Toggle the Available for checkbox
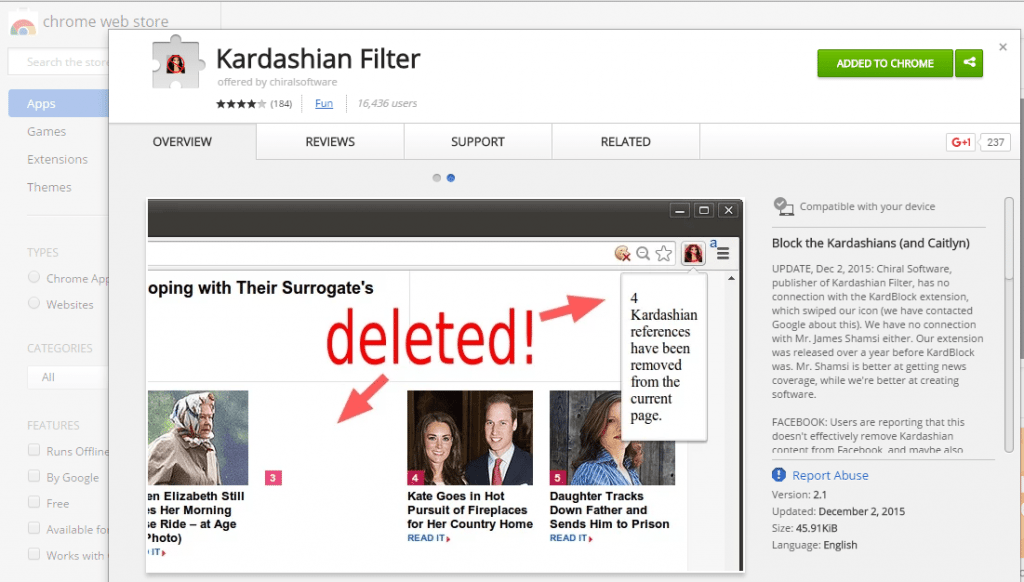The width and height of the screenshot is (1024, 582). click(34, 528)
